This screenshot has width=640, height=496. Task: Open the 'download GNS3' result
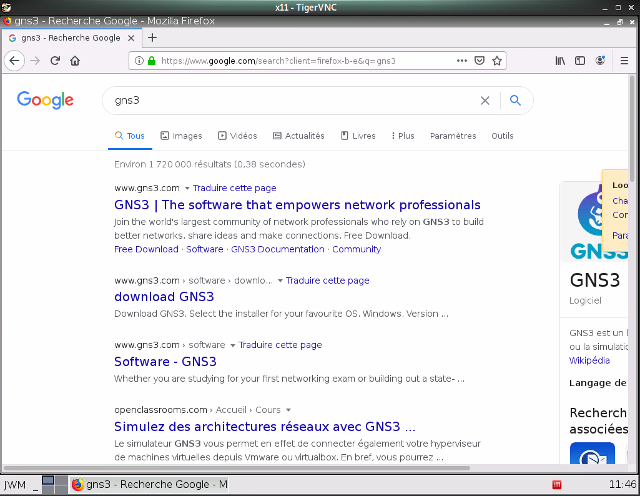coord(164,297)
